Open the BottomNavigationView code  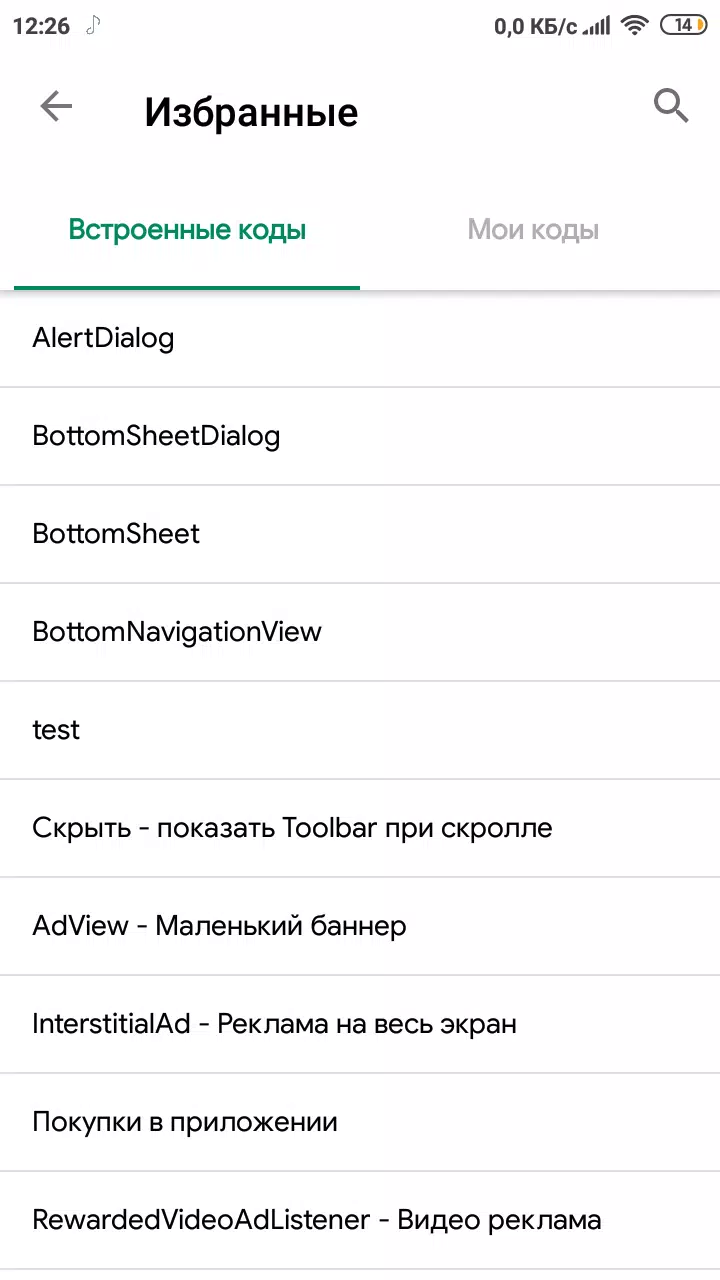pos(360,632)
